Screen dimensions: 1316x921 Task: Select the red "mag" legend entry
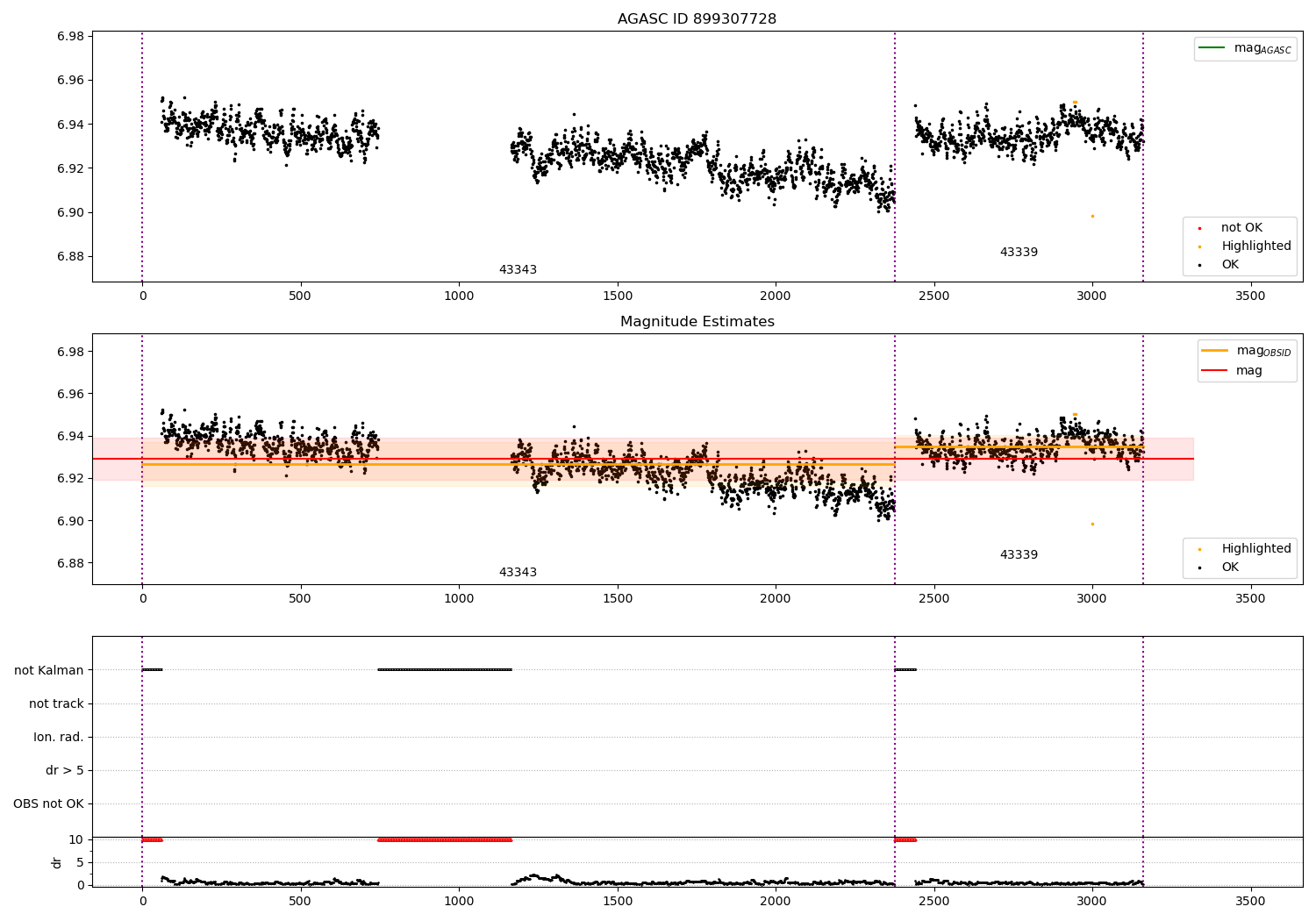pos(1232,371)
